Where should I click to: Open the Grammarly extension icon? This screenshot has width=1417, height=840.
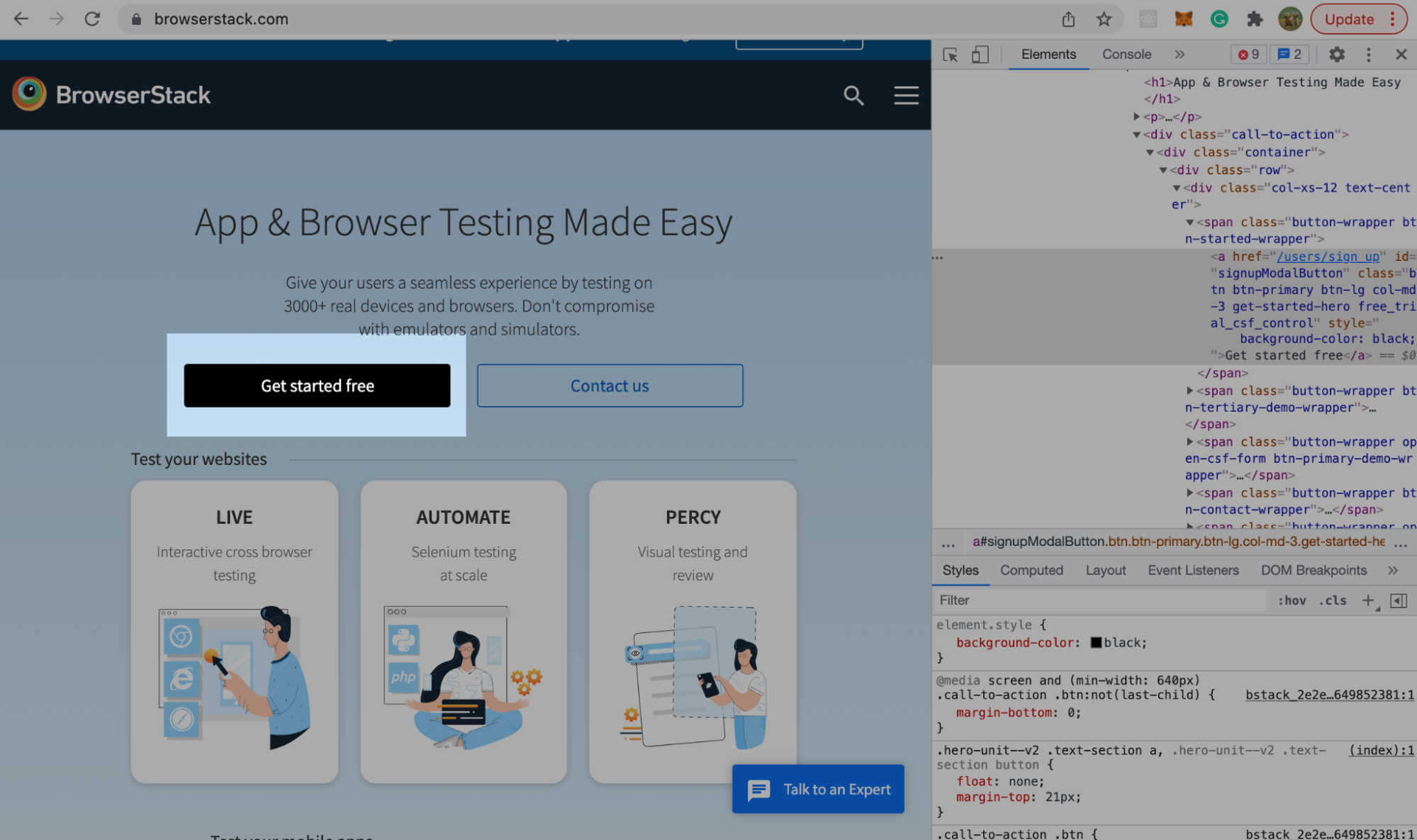(x=1219, y=19)
